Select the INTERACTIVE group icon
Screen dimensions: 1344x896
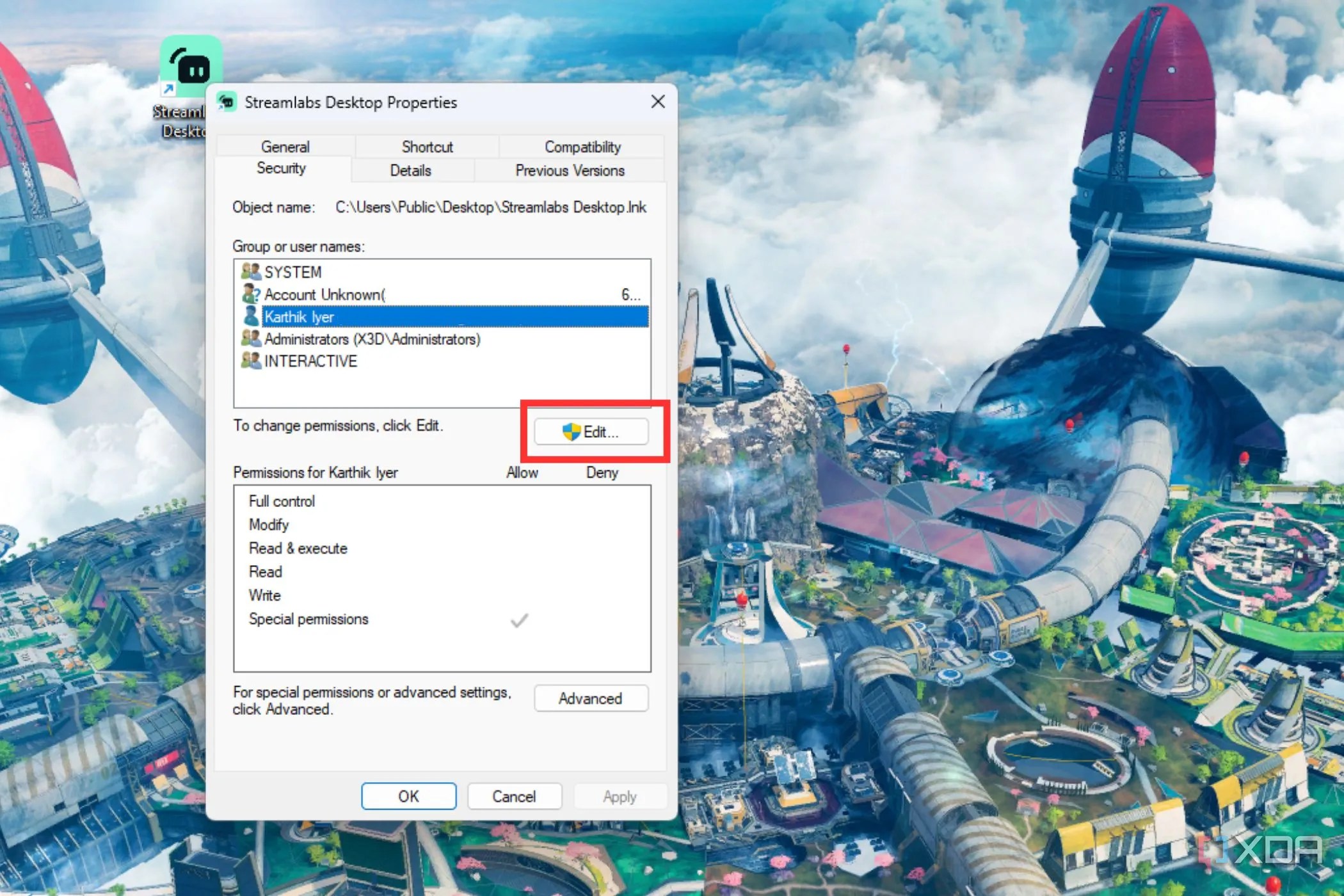point(250,361)
